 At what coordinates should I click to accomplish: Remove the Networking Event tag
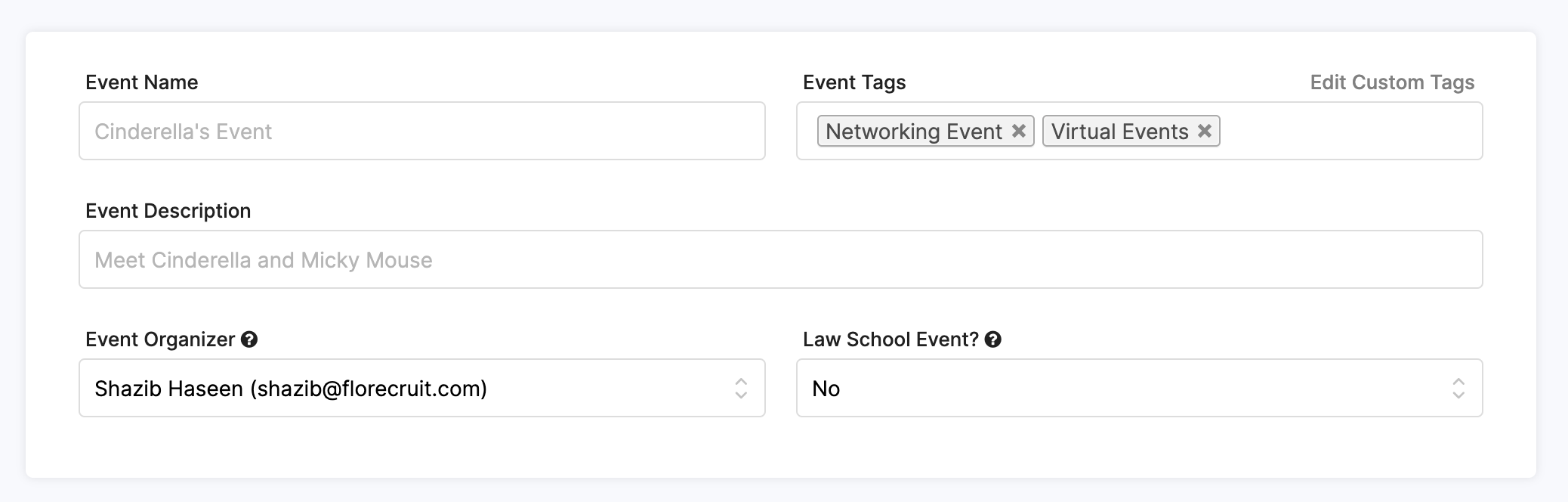1018,131
